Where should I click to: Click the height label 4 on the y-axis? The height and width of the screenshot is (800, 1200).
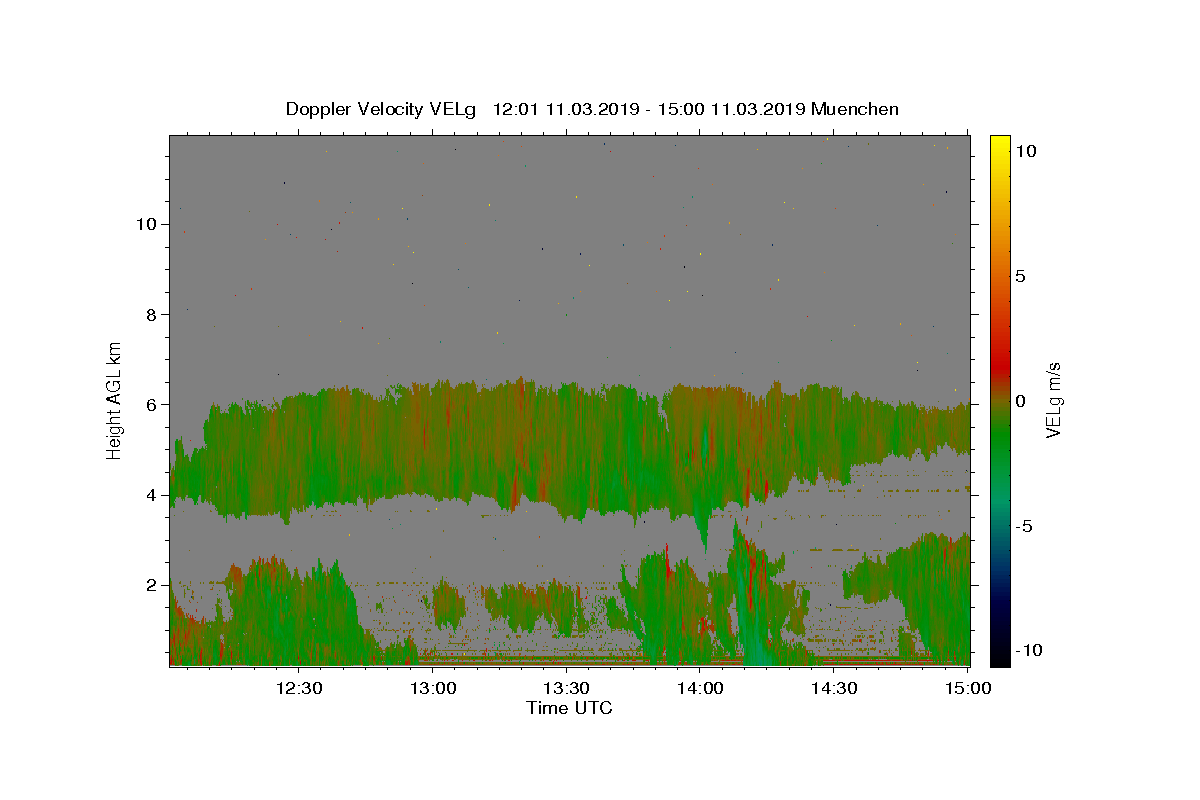151,495
